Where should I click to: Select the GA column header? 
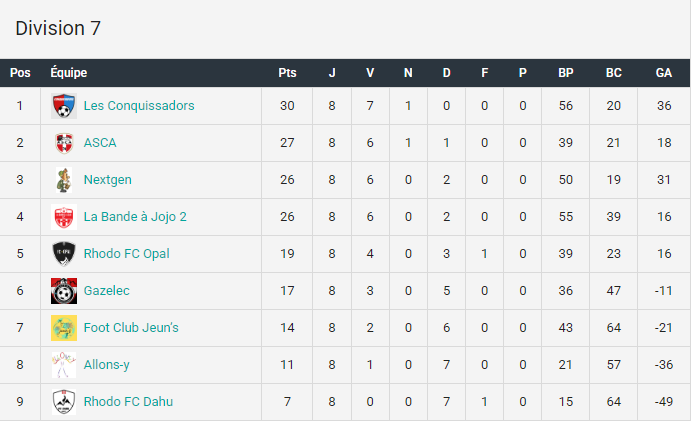[x=664, y=73]
